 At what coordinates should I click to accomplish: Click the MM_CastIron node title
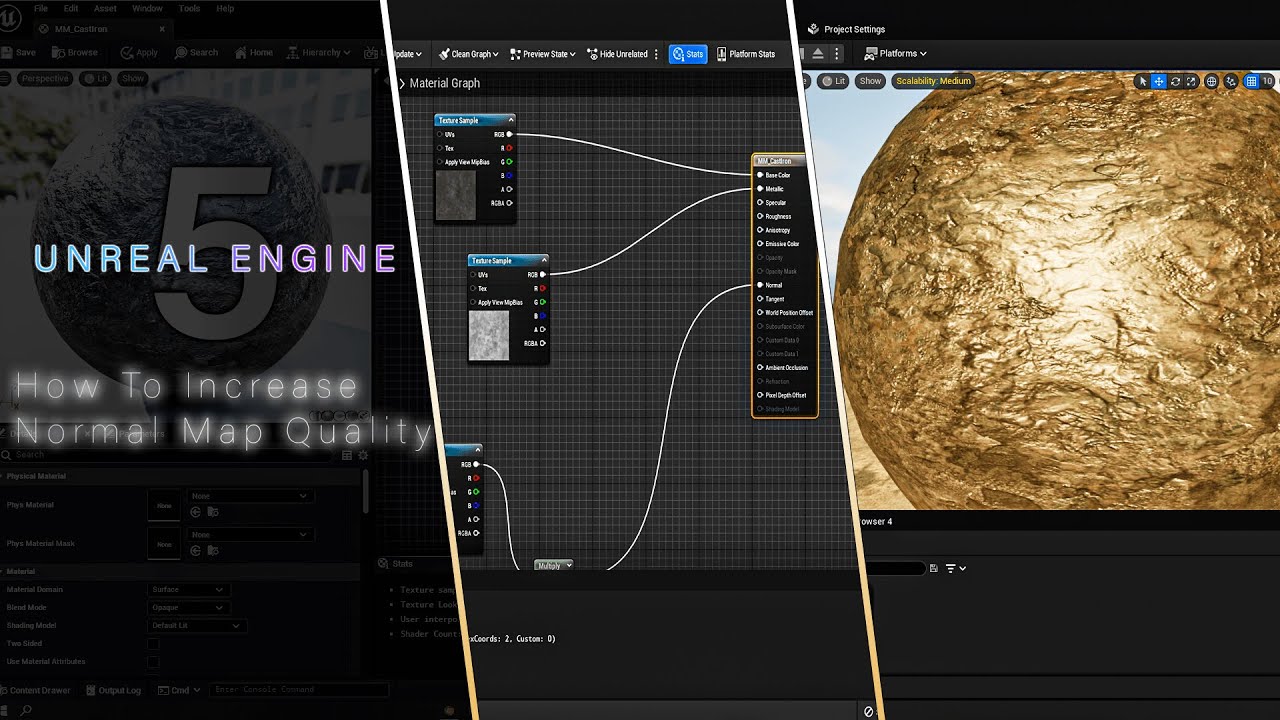click(x=774, y=161)
